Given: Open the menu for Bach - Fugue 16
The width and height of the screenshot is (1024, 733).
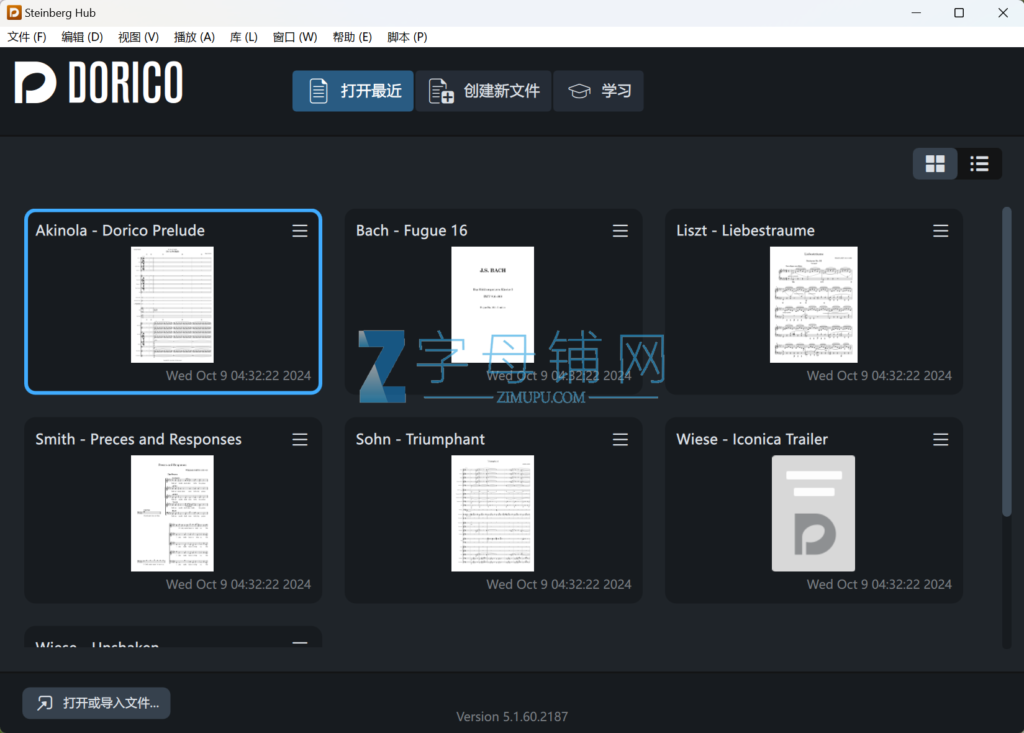Looking at the screenshot, I should click(x=620, y=231).
